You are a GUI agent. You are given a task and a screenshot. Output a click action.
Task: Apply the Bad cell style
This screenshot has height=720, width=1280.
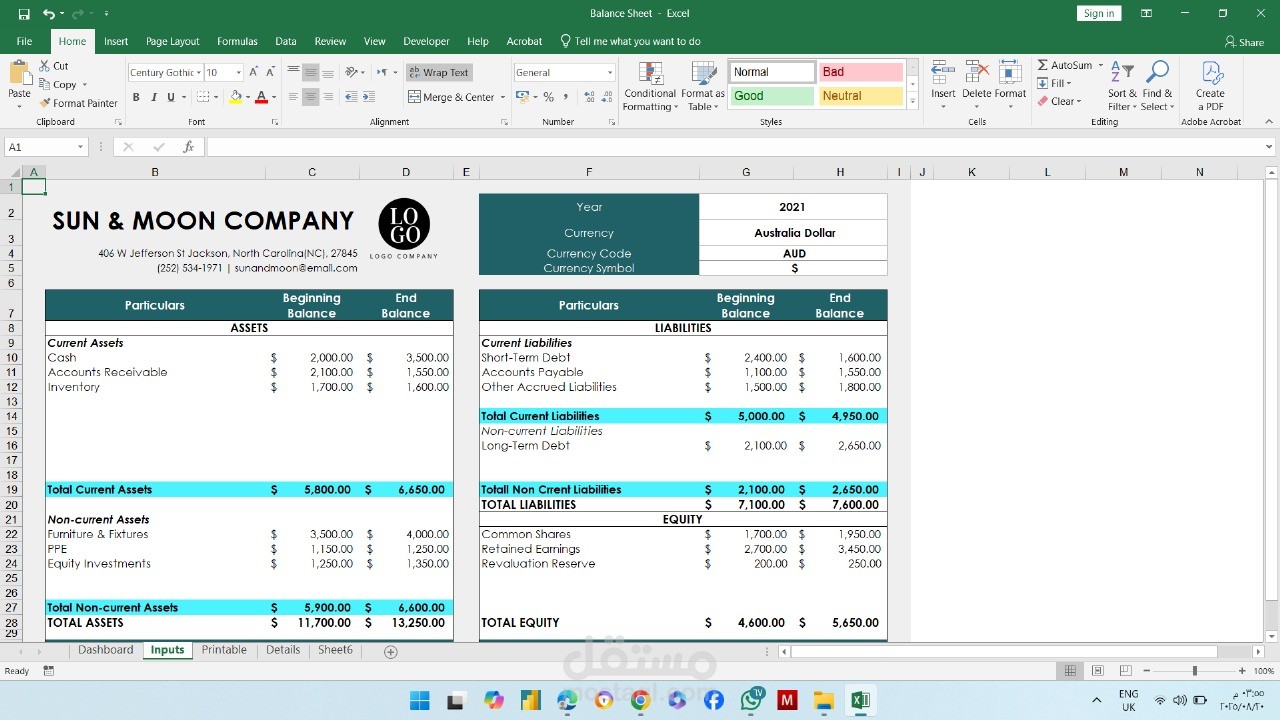point(861,72)
